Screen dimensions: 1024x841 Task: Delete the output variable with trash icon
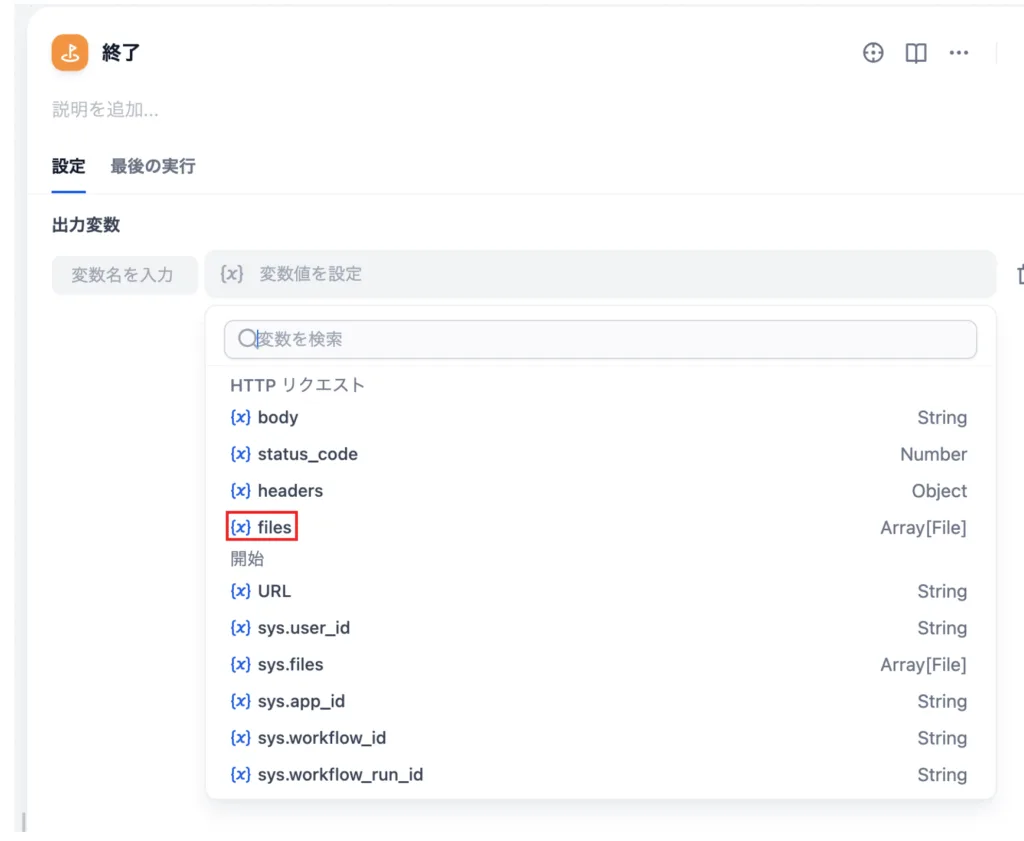tap(1019, 274)
